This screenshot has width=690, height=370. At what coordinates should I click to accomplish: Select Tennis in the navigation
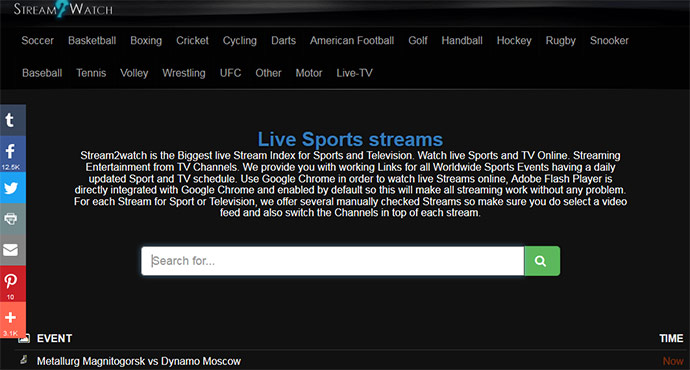pos(91,73)
